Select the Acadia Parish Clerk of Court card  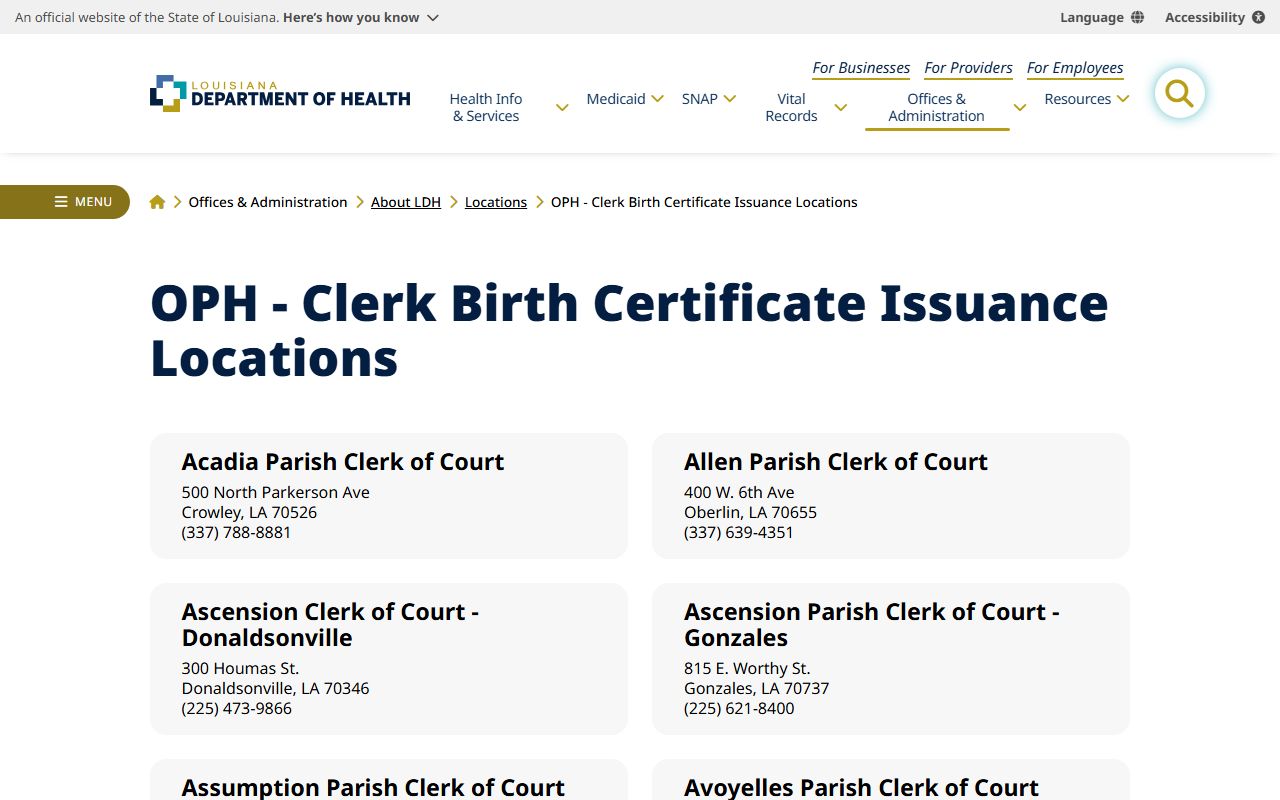[x=388, y=496]
